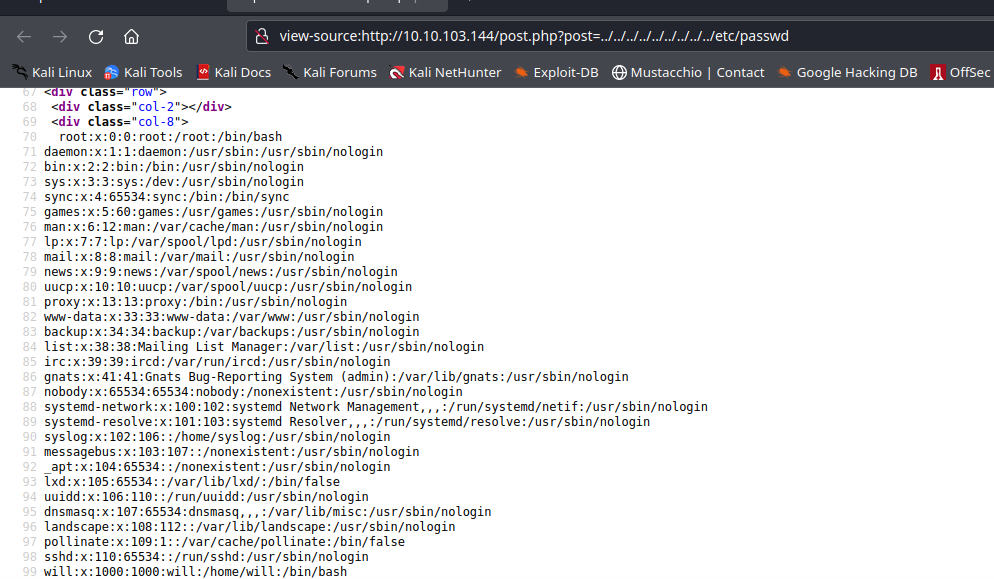Image resolution: width=994 pixels, height=579 pixels.
Task: Click the proxy:x:13:13 line
Action: coord(195,302)
